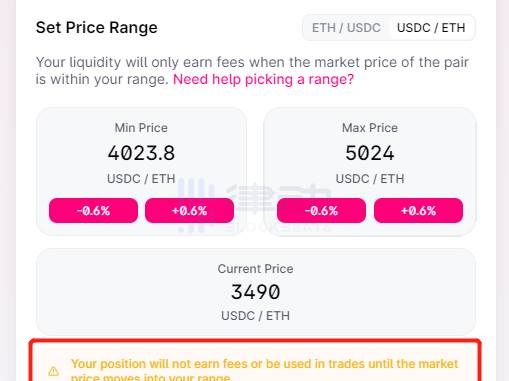This screenshot has width=509, height=381.
Task: Click USDC / ETH unit under Current Price
Action: tap(256, 315)
